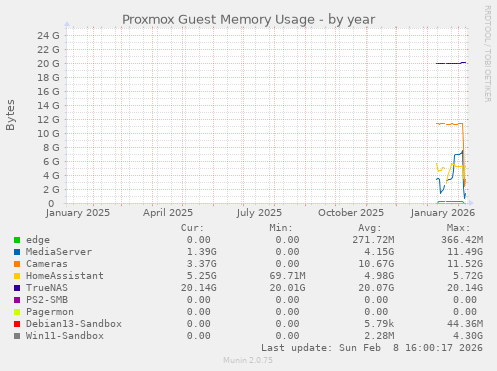
Task: Click the 'MediaServer' legend label
Action: [59, 252]
